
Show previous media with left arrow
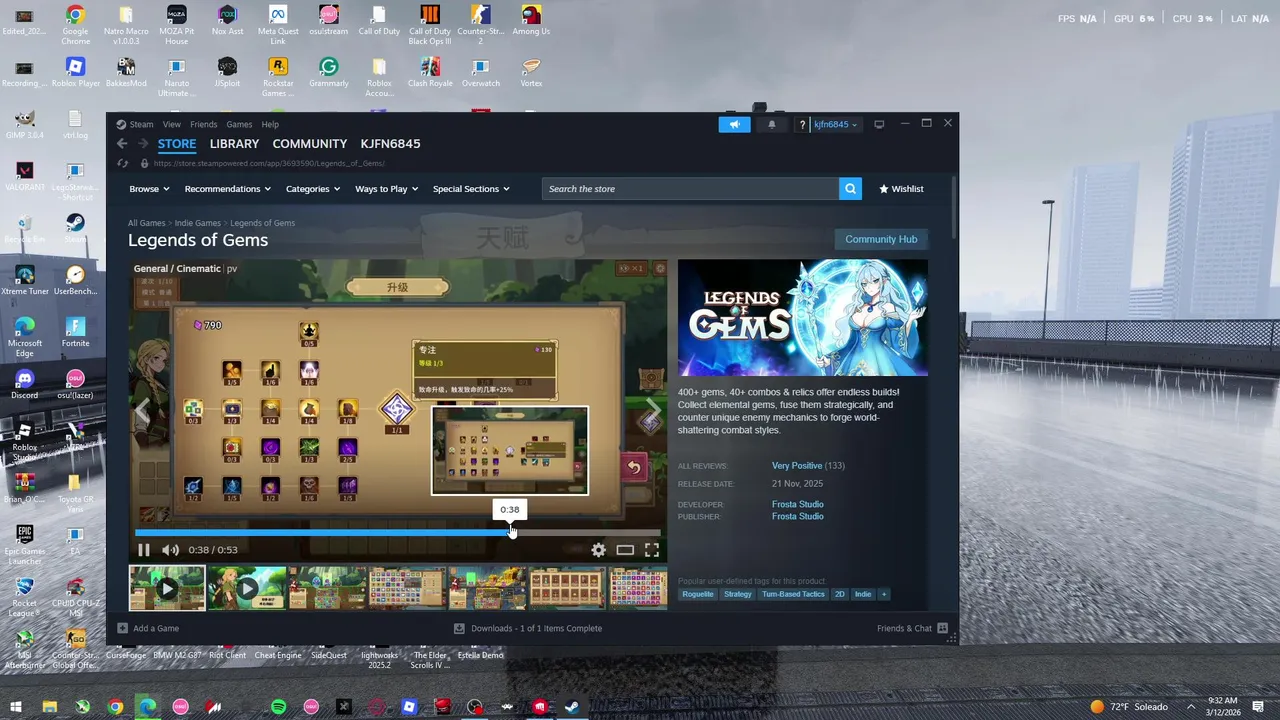[x=143, y=410]
